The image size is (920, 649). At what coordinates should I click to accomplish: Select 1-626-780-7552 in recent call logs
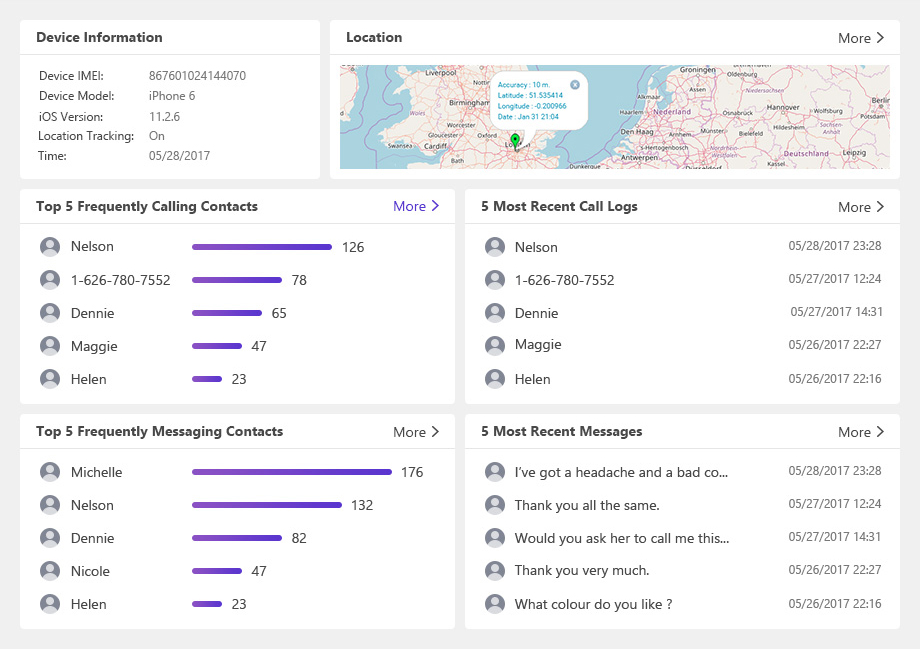click(564, 280)
